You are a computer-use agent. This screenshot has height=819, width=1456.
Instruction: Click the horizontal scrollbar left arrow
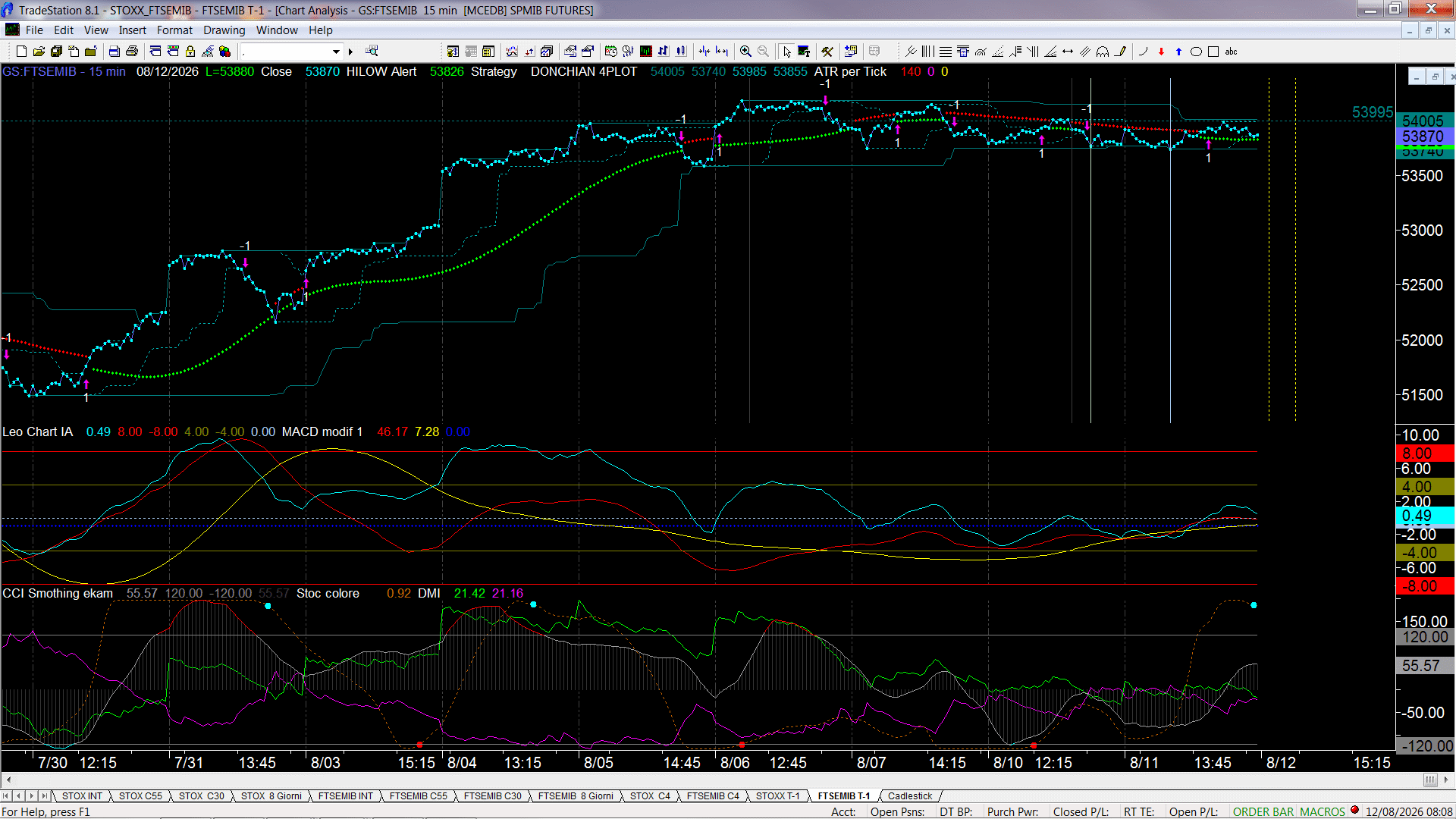(x=8, y=780)
